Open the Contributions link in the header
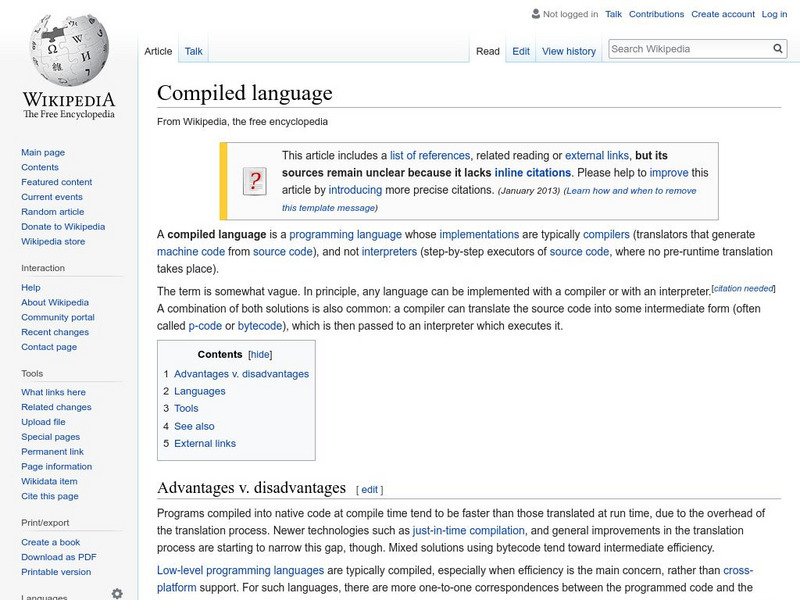Viewport: 800px width, 600px height. [656, 14]
